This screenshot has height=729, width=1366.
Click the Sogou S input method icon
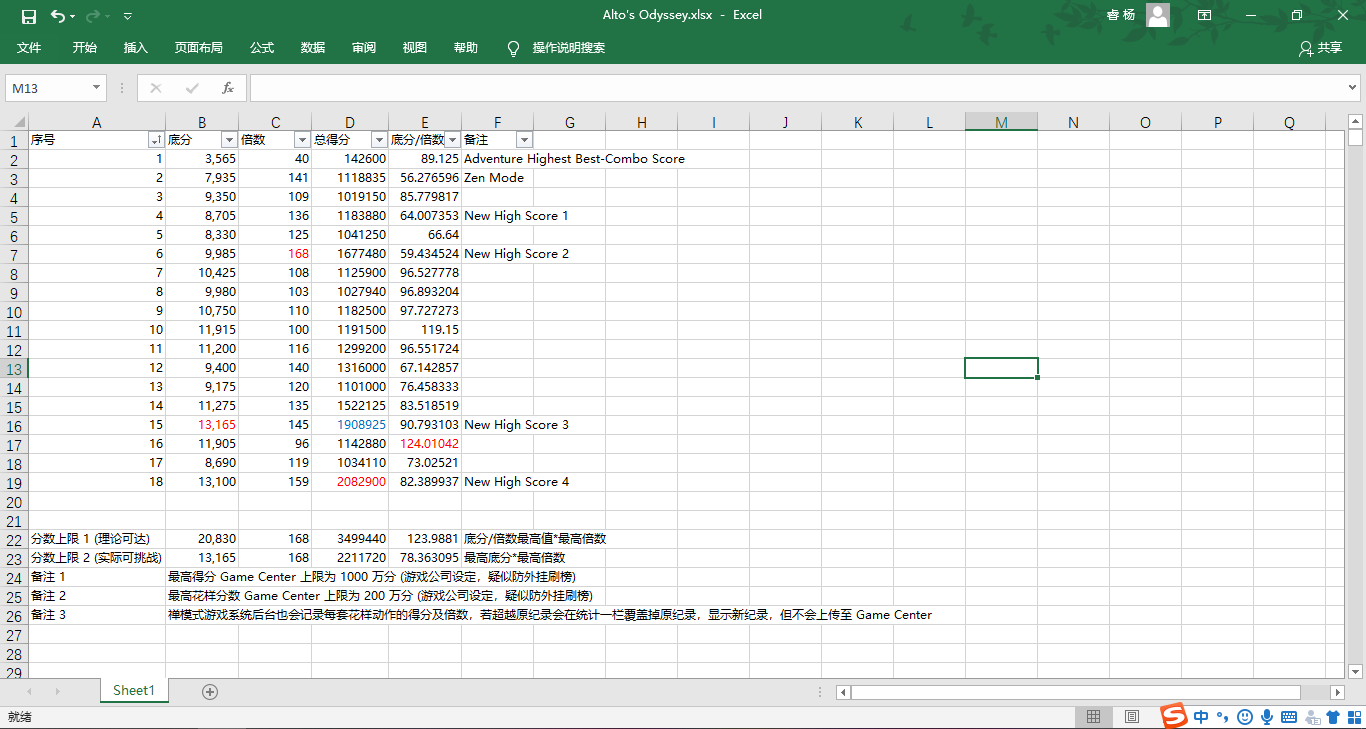coord(1174,716)
